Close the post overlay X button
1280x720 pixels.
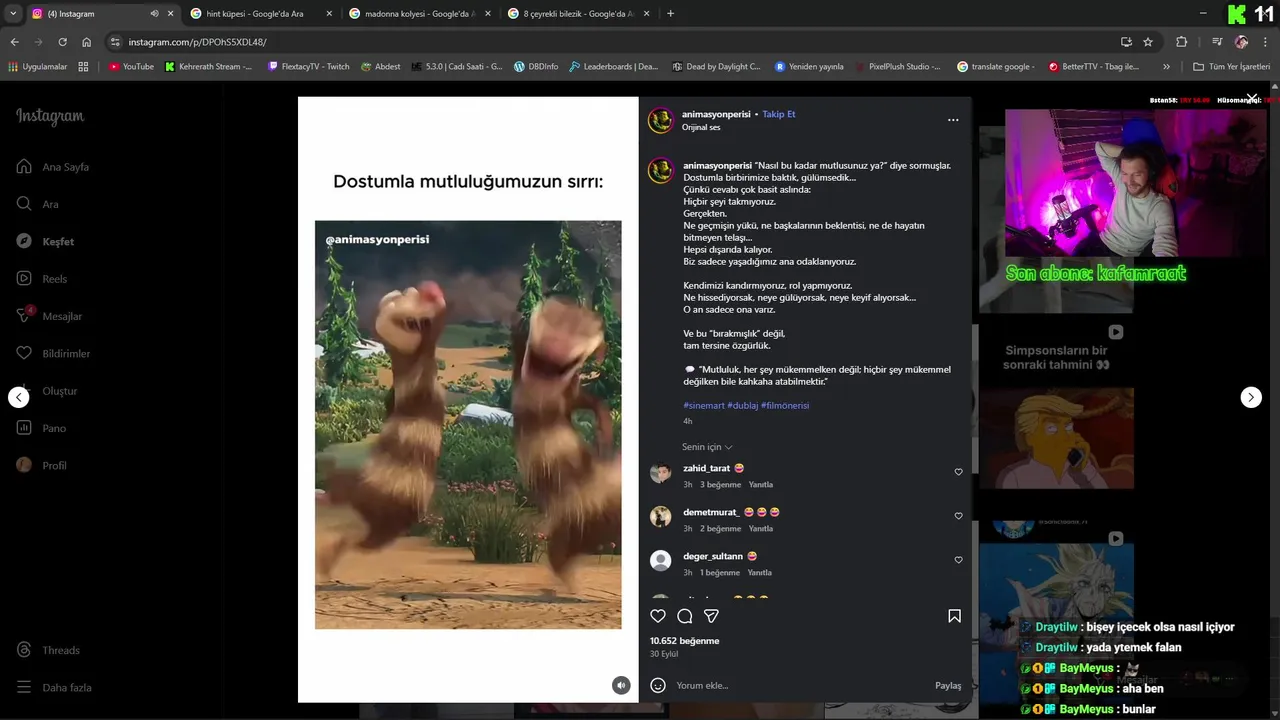click(x=1251, y=98)
